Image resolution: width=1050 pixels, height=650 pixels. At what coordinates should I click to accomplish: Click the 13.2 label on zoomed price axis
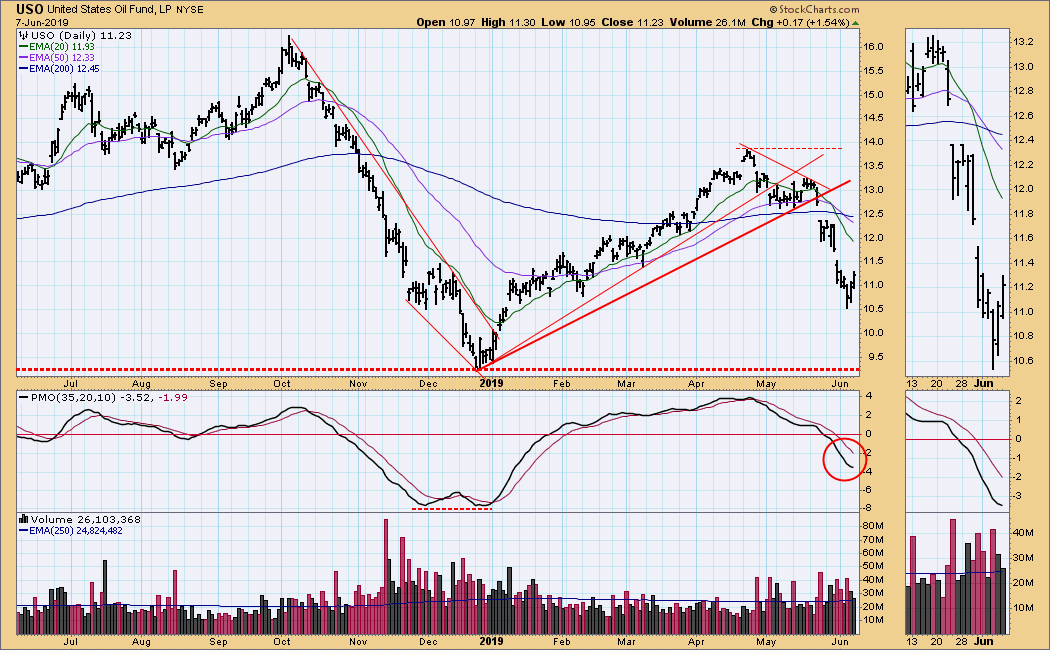tap(1023, 42)
